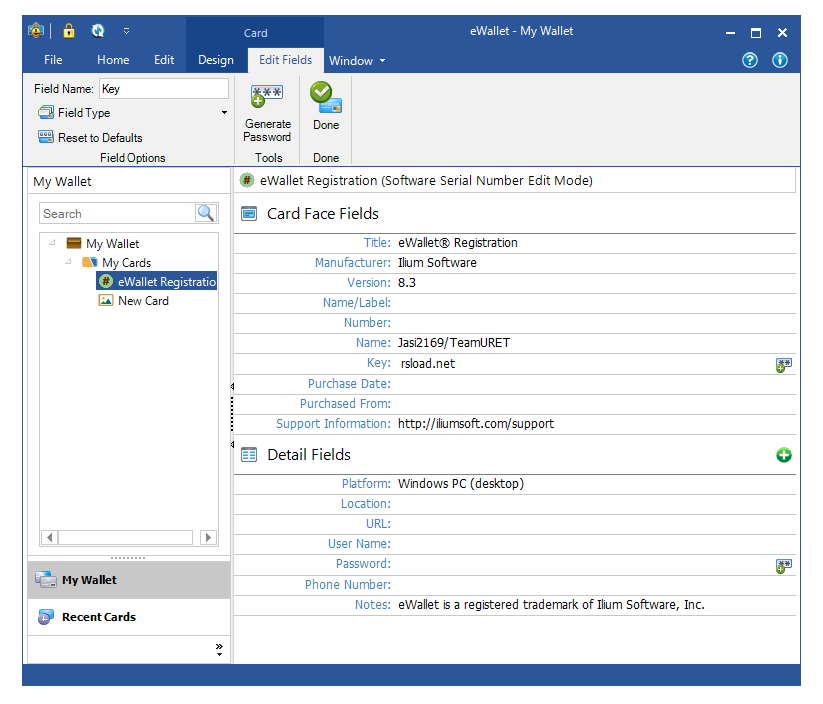Click the My Wallet pane title
This screenshot has height=704, width=823.
62,182
